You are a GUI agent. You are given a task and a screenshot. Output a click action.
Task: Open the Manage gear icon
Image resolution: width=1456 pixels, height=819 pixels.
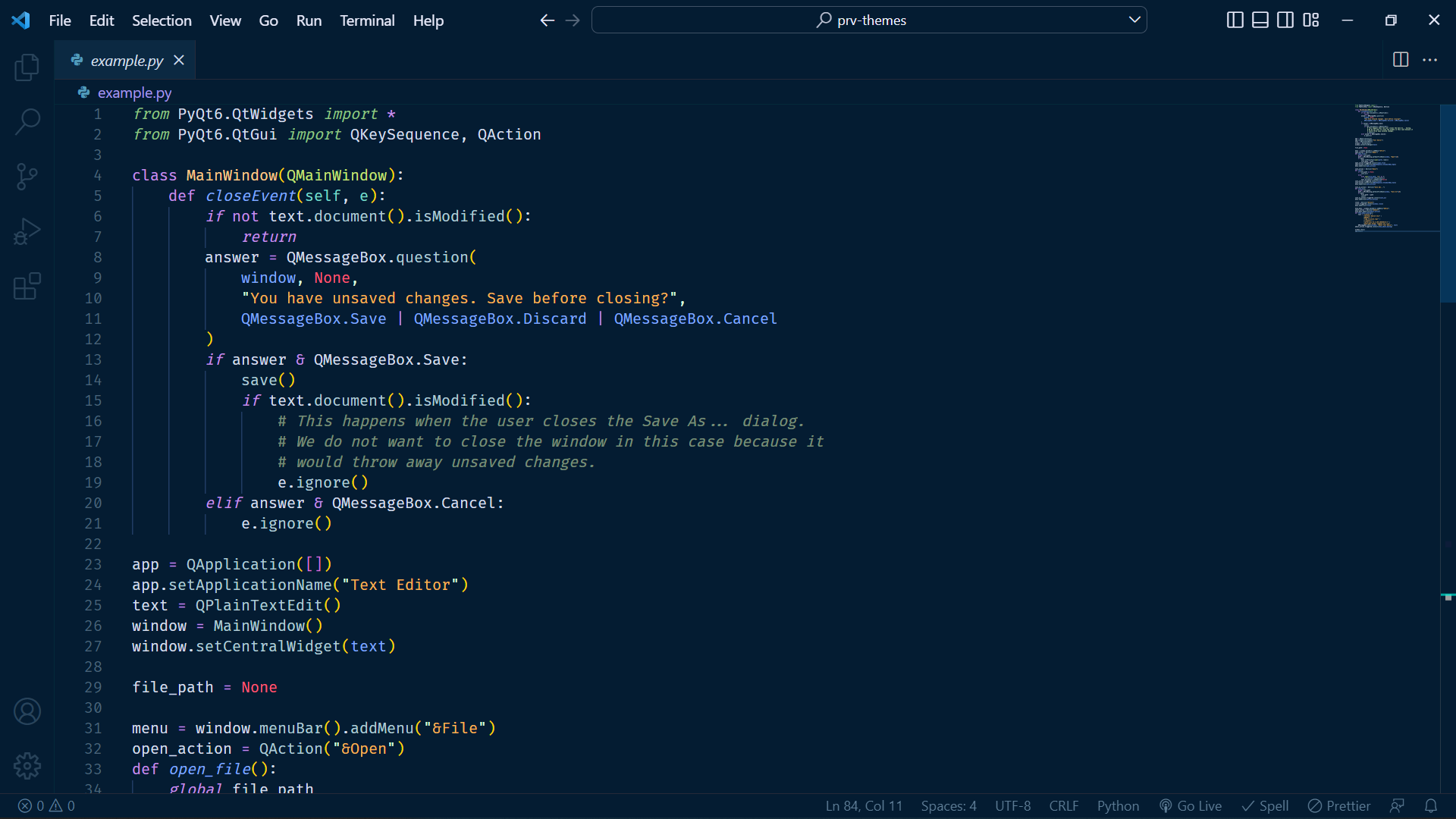click(27, 766)
